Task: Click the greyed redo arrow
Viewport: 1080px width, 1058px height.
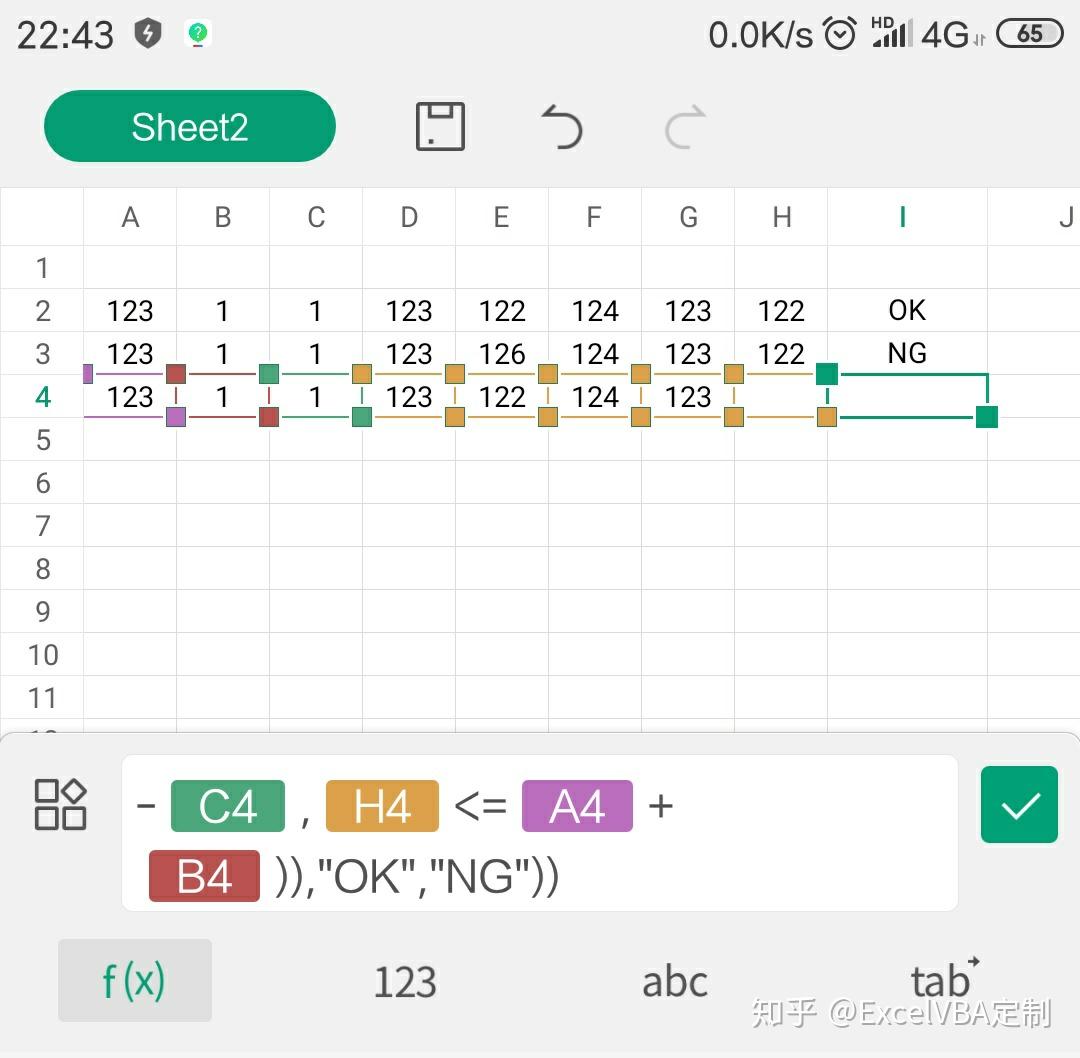Action: coord(685,127)
